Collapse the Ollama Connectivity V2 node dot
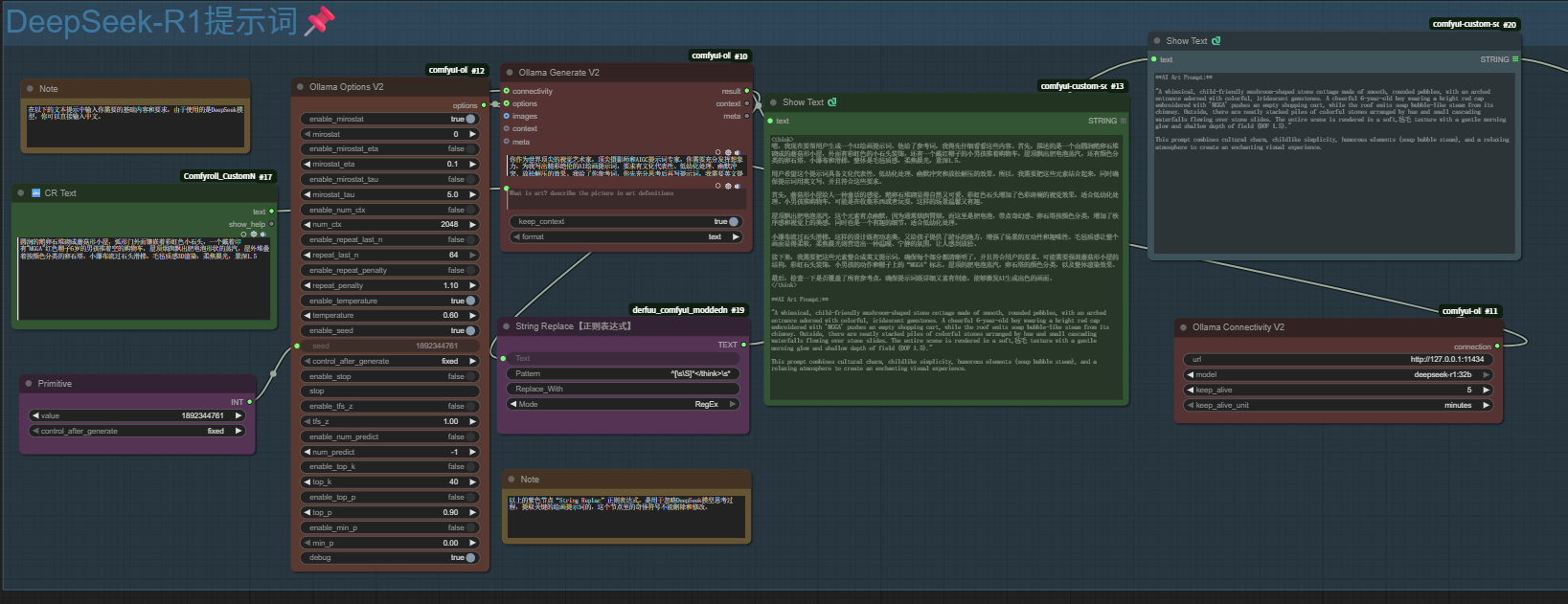The height and width of the screenshot is (604, 1568). click(1182, 327)
